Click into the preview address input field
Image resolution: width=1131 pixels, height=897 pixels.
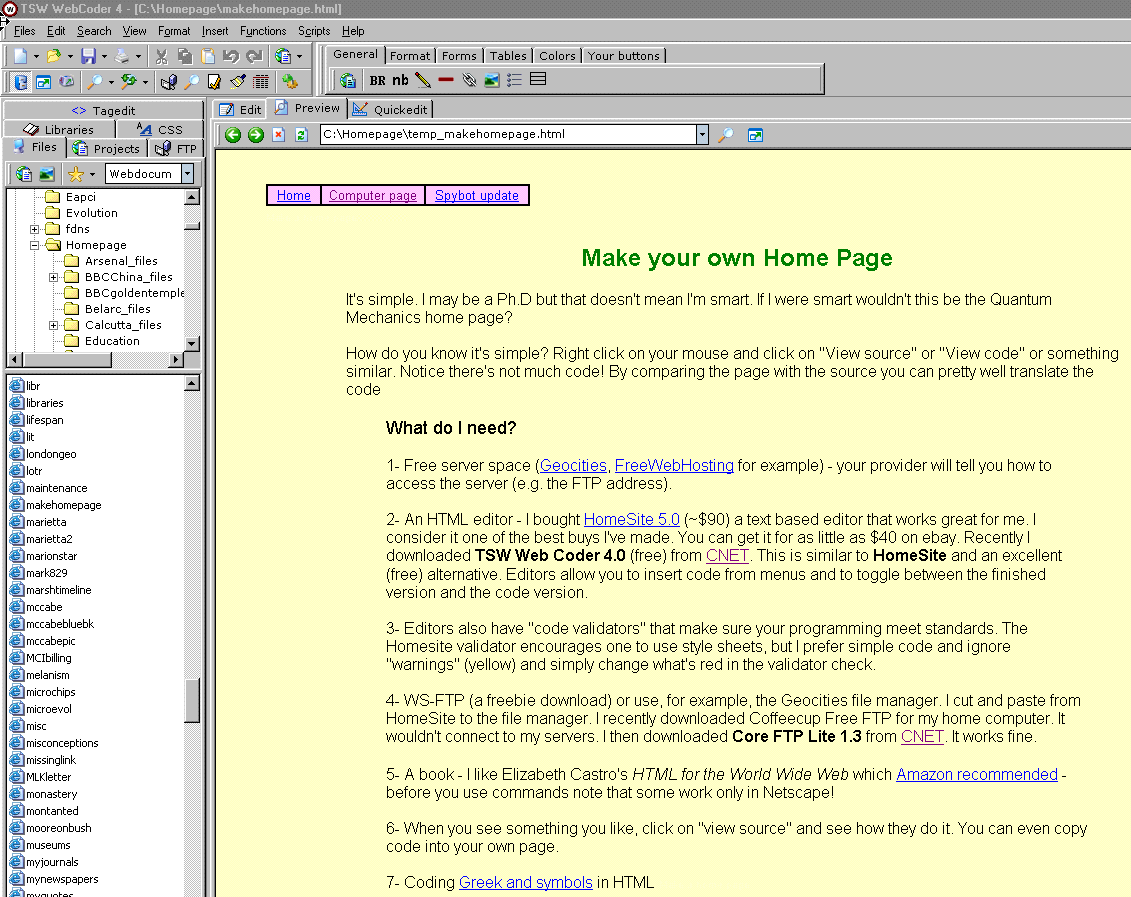point(508,135)
